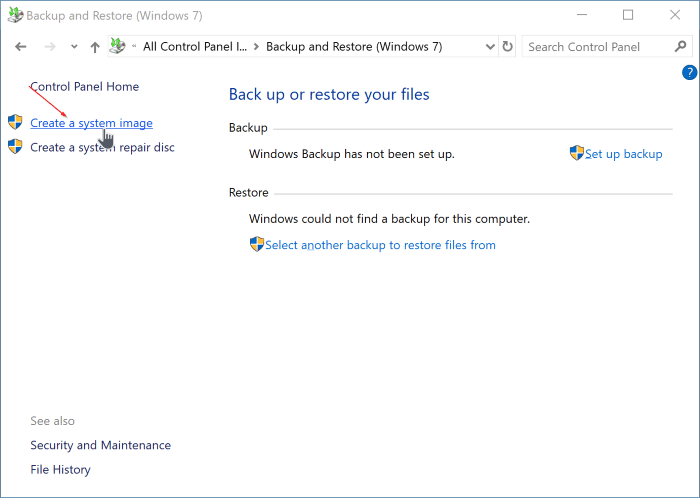Select All Control Panel Items breadcrumb
This screenshot has height=498, width=700.
(x=195, y=46)
